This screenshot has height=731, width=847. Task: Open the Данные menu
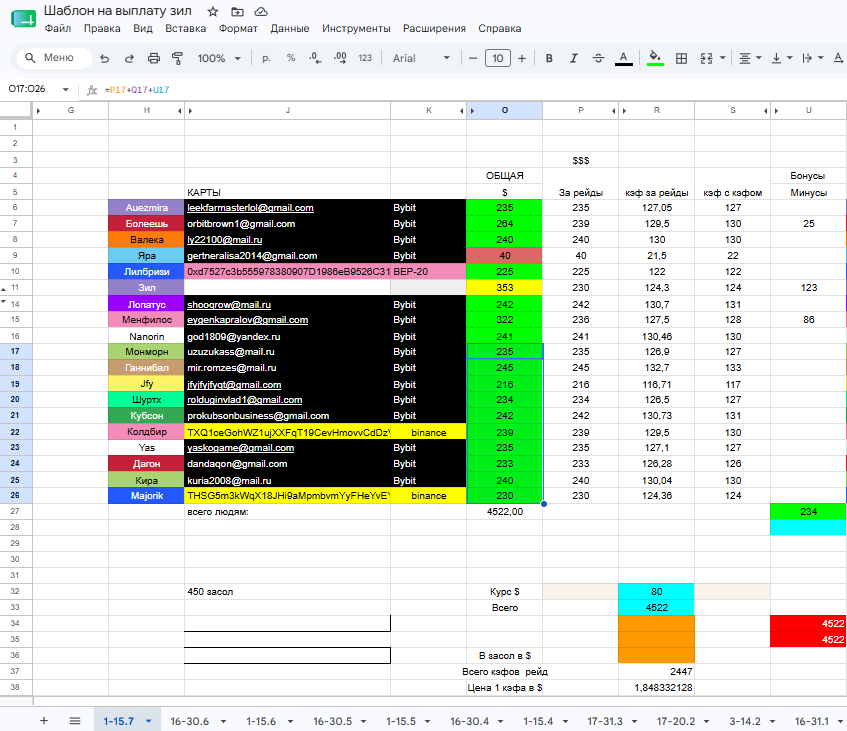290,29
